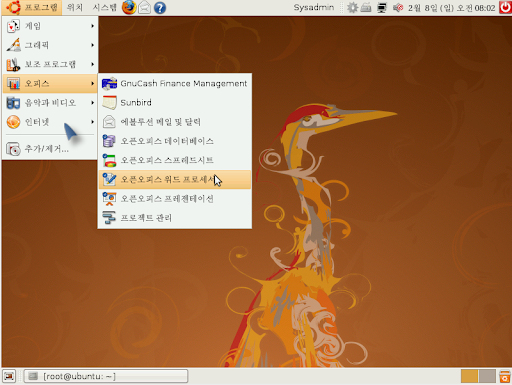This screenshot has height=385, width=512.
Task: Click the GnuCash Finance Management icon
Action: pos(109,83)
